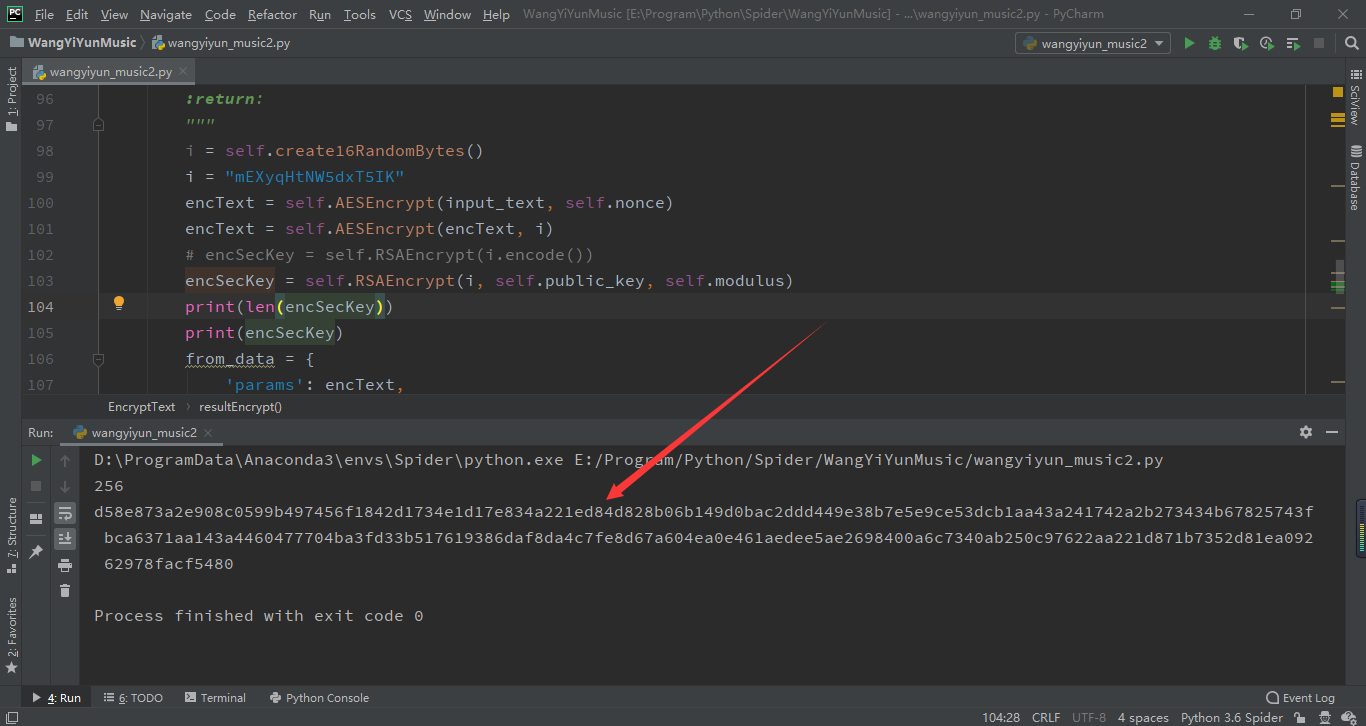Toggle scroll to end in Run console
1366x726 pixels.
coord(65,539)
